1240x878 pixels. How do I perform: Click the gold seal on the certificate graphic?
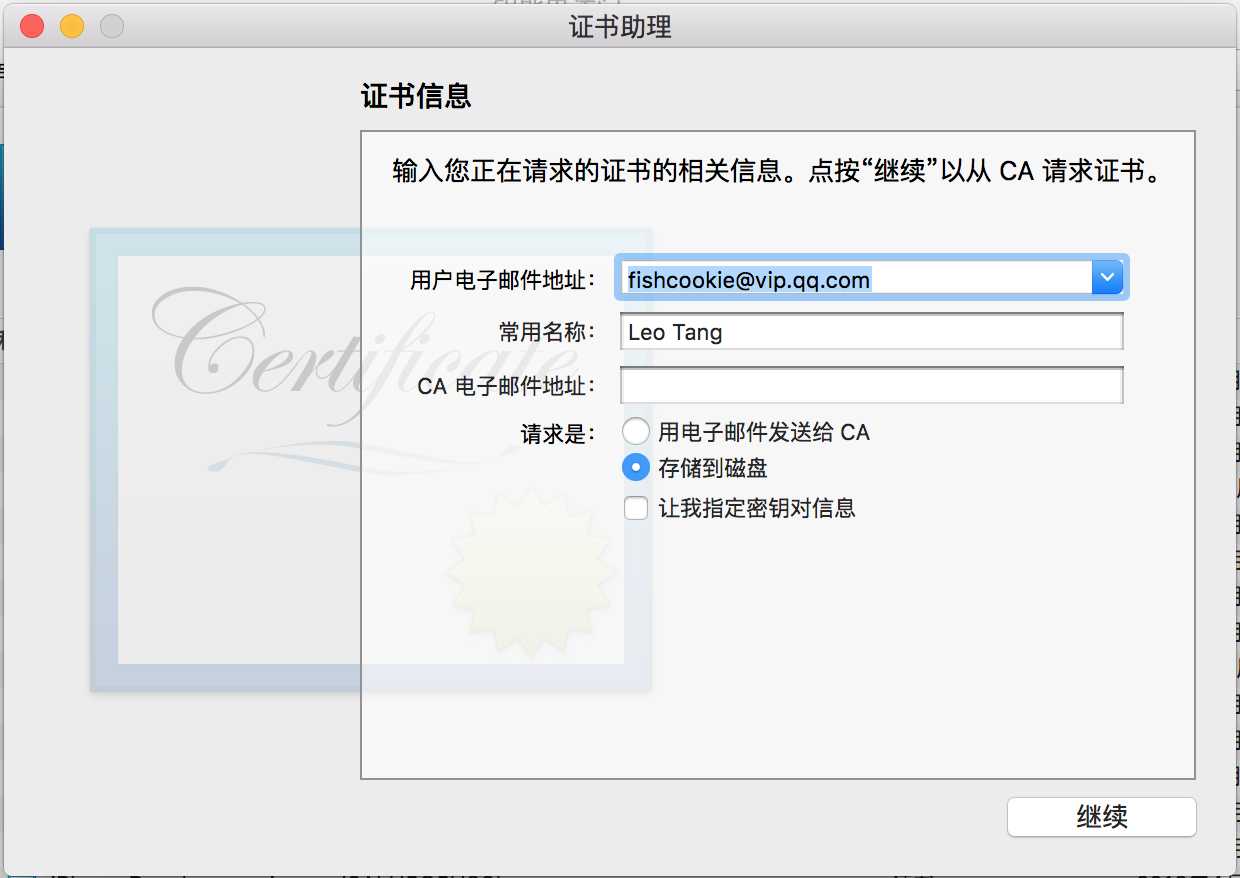(x=530, y=572)
